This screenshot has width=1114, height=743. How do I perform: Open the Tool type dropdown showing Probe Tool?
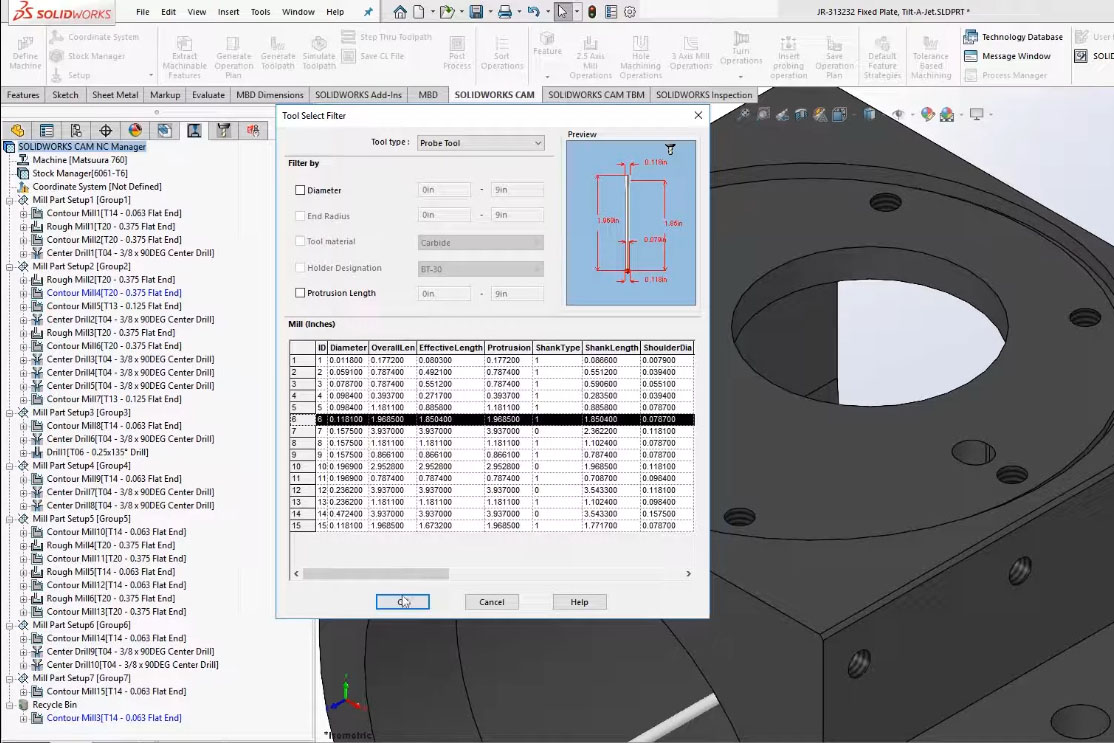pyautogui.click(x=480, y=143)
